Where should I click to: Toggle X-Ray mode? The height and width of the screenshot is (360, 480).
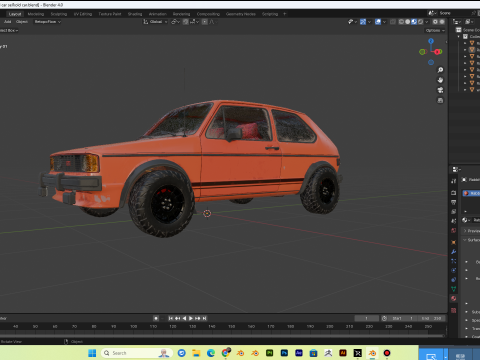point(393,22)
